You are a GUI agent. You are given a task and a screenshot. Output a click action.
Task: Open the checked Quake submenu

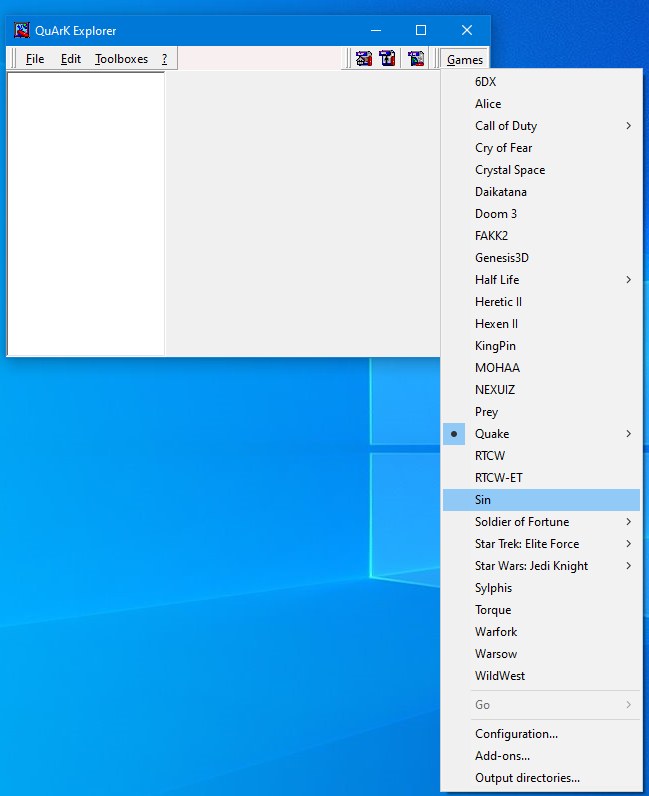(x=541, y=434)
